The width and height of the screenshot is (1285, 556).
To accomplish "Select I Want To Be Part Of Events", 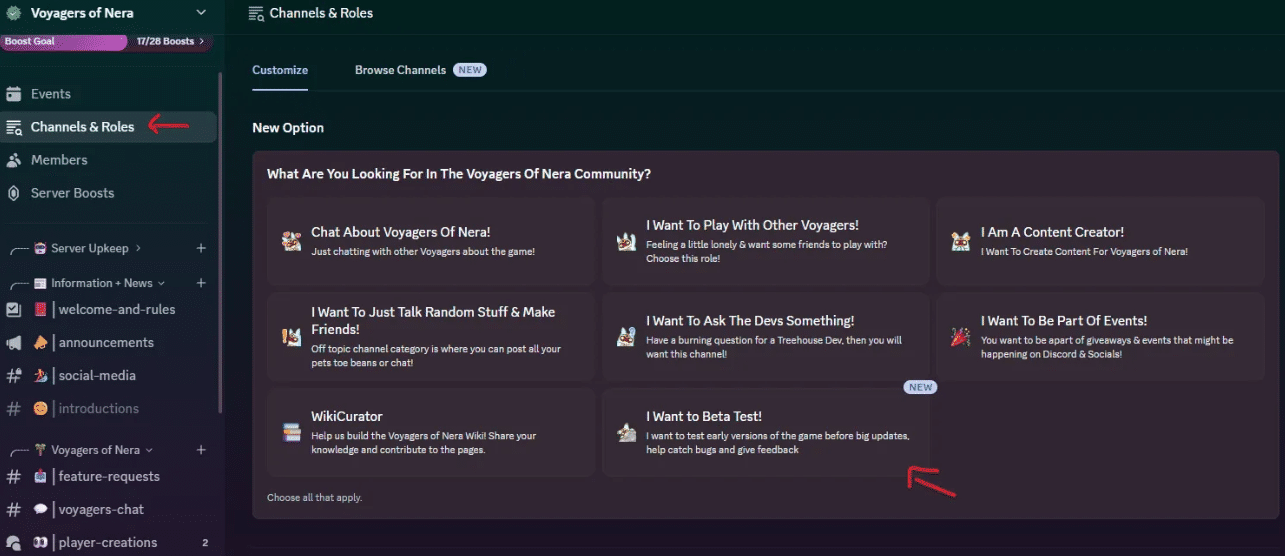I will point(1102,337).
